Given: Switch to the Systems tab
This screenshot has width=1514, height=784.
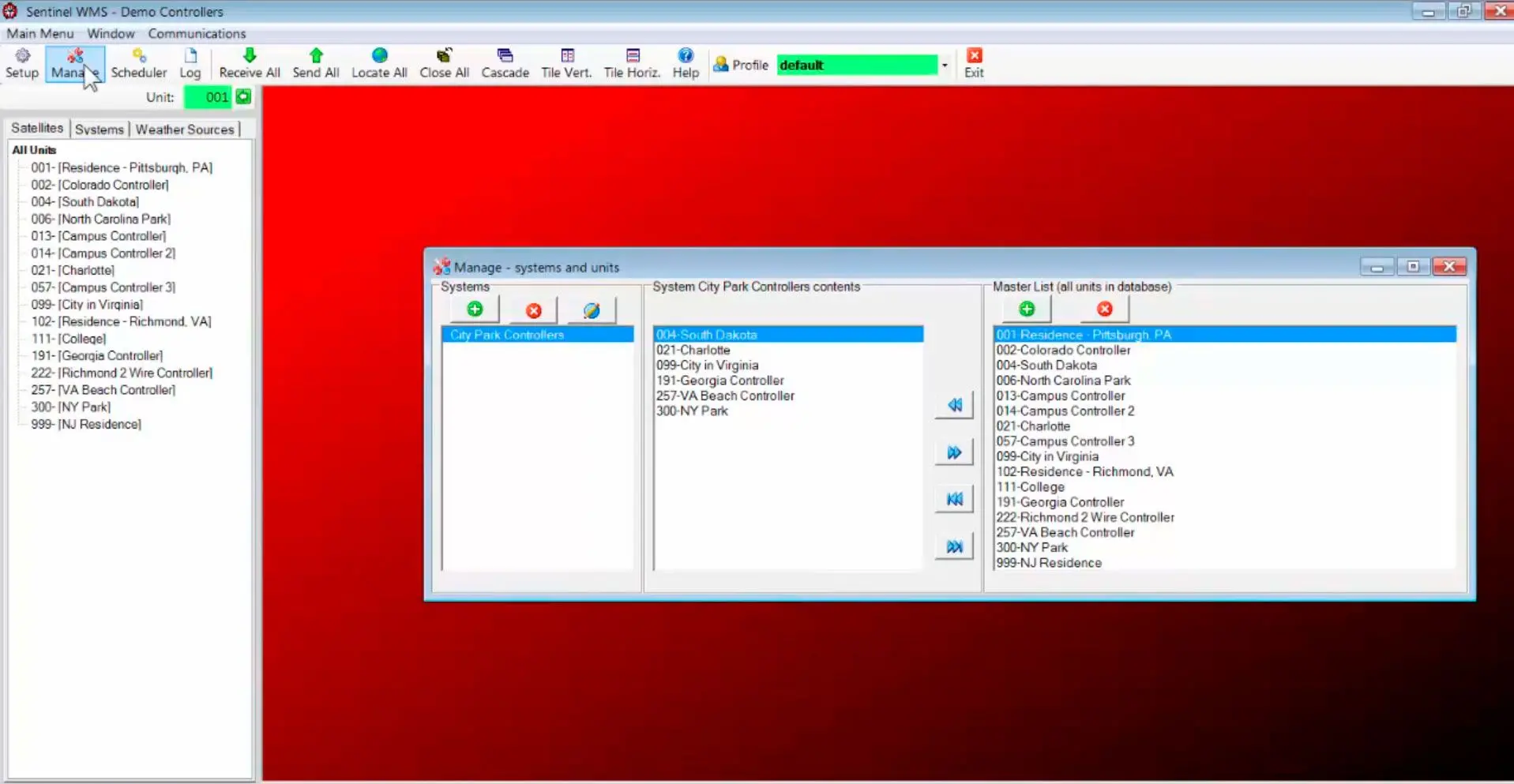Looking at the screenshot, I should (x=100, y=129).
